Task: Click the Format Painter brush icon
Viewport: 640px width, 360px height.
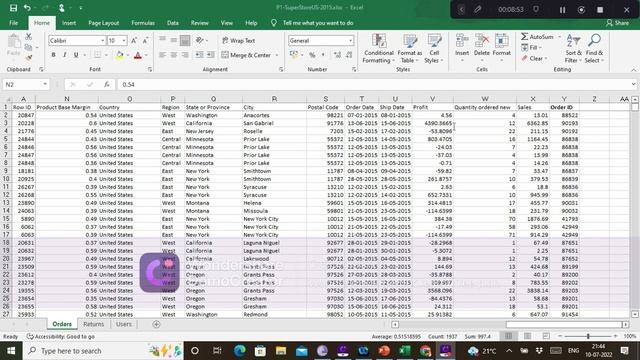Action: point(29,58)
